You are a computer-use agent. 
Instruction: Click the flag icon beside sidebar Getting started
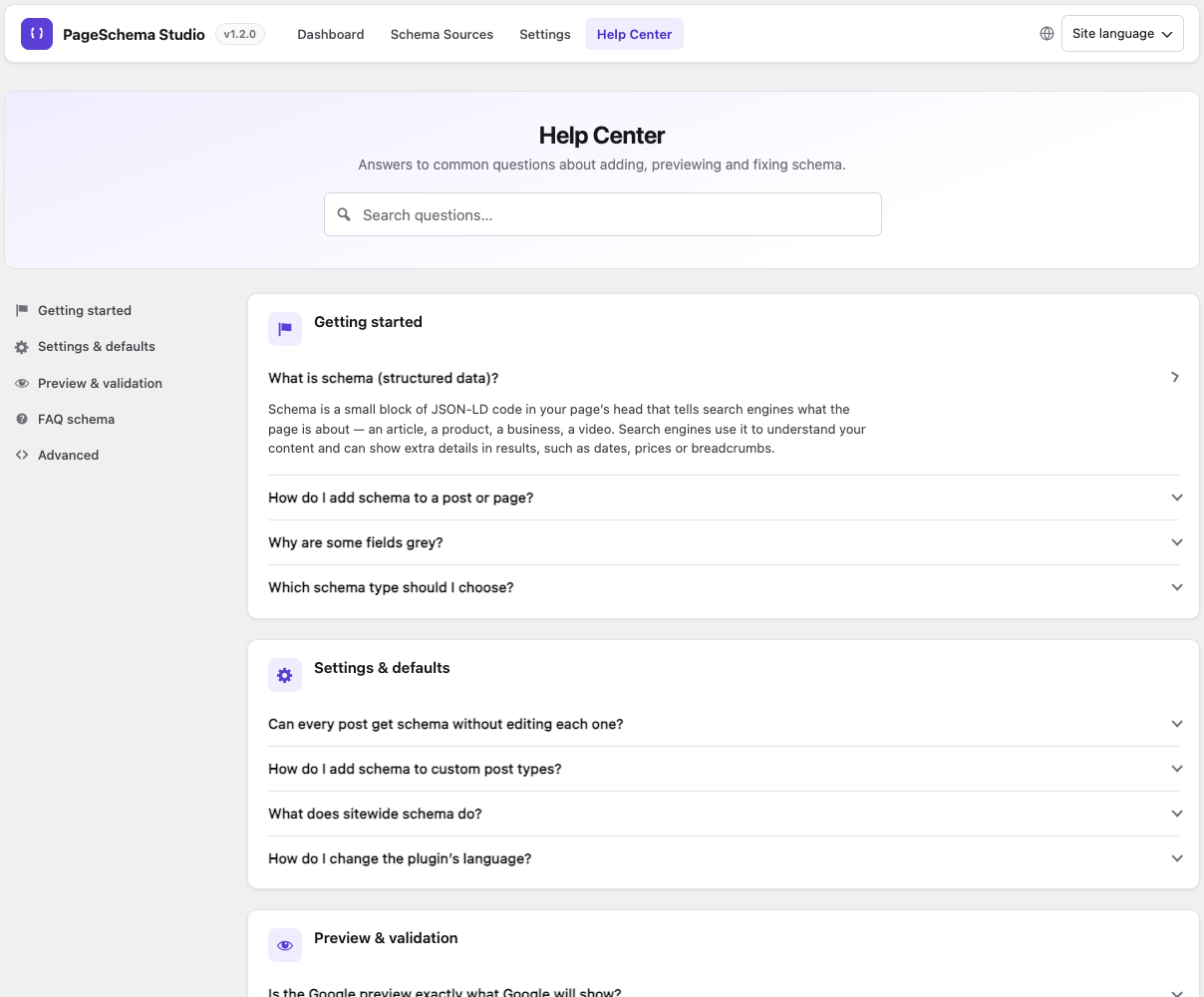22,311
